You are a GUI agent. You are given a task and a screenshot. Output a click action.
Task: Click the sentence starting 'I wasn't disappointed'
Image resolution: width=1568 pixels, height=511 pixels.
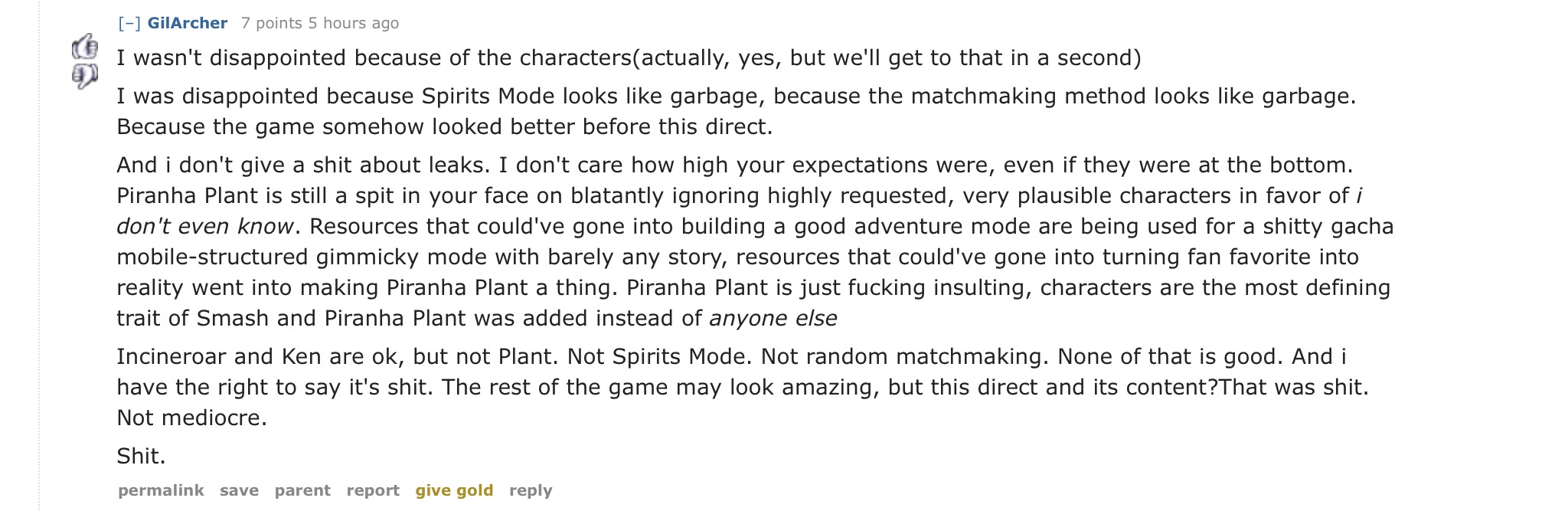pyautogui.click(x=629, y=58)
